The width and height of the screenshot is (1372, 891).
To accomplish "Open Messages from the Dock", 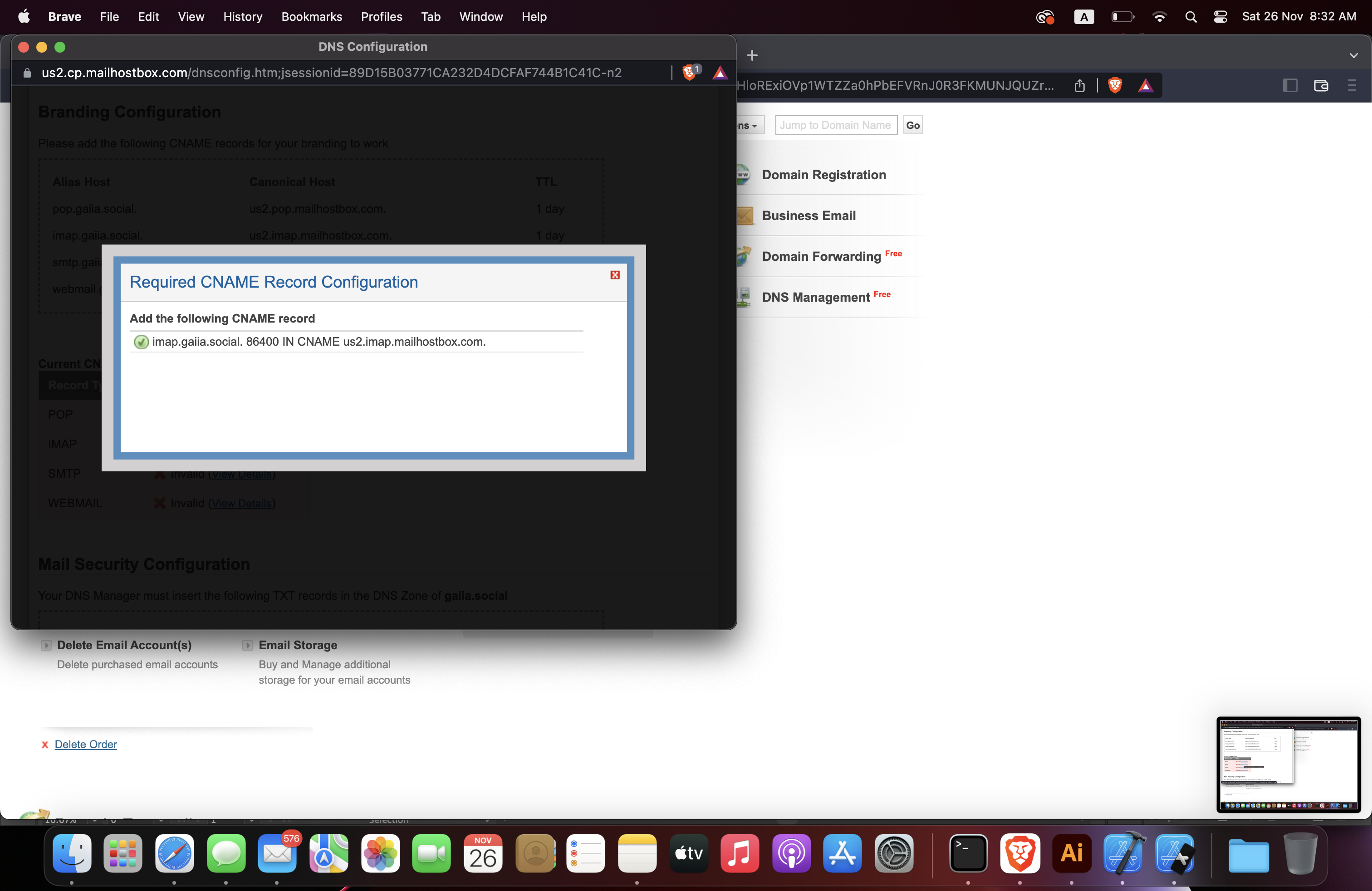I will (225, 853).
